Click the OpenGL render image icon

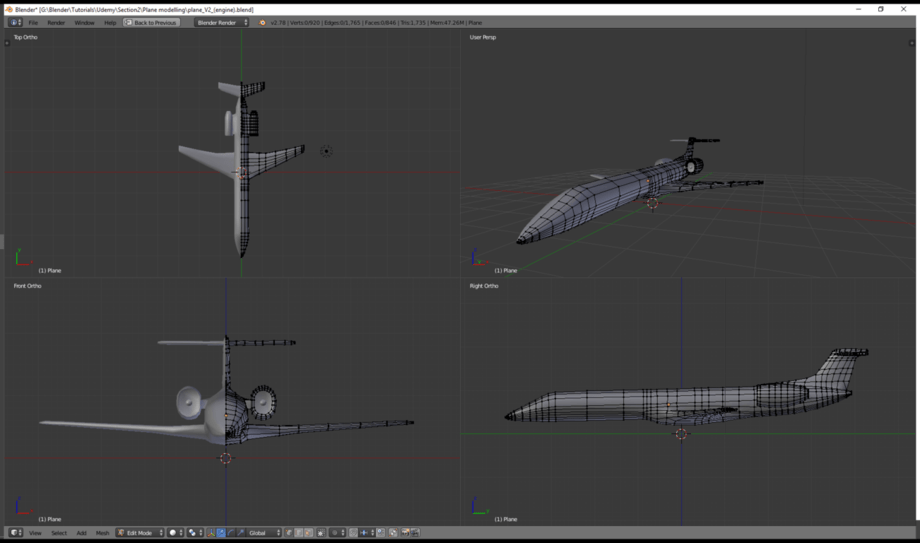(404, 532)
